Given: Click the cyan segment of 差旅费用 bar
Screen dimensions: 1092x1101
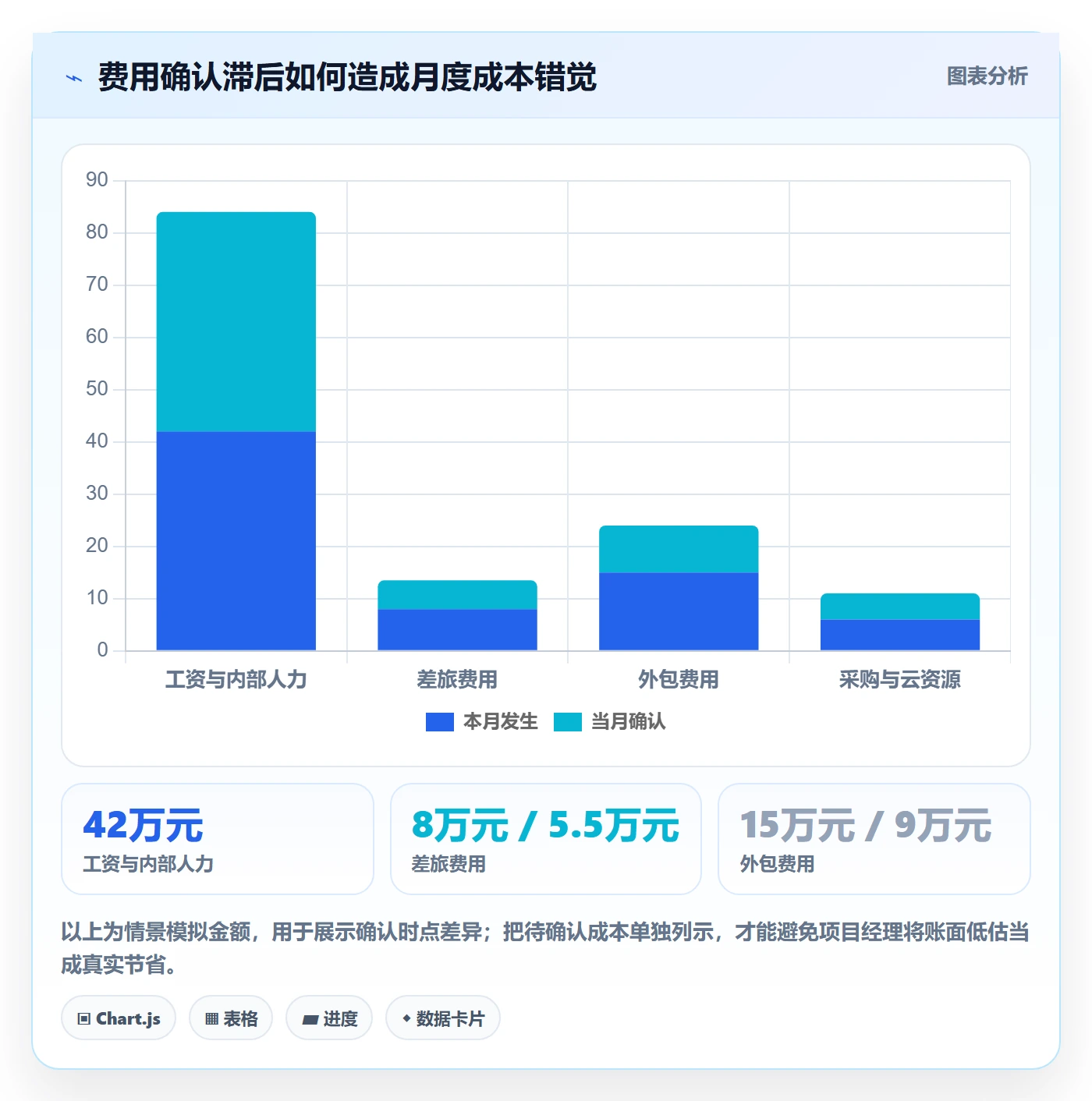Looking at the screenshot, I should point(458,595).
